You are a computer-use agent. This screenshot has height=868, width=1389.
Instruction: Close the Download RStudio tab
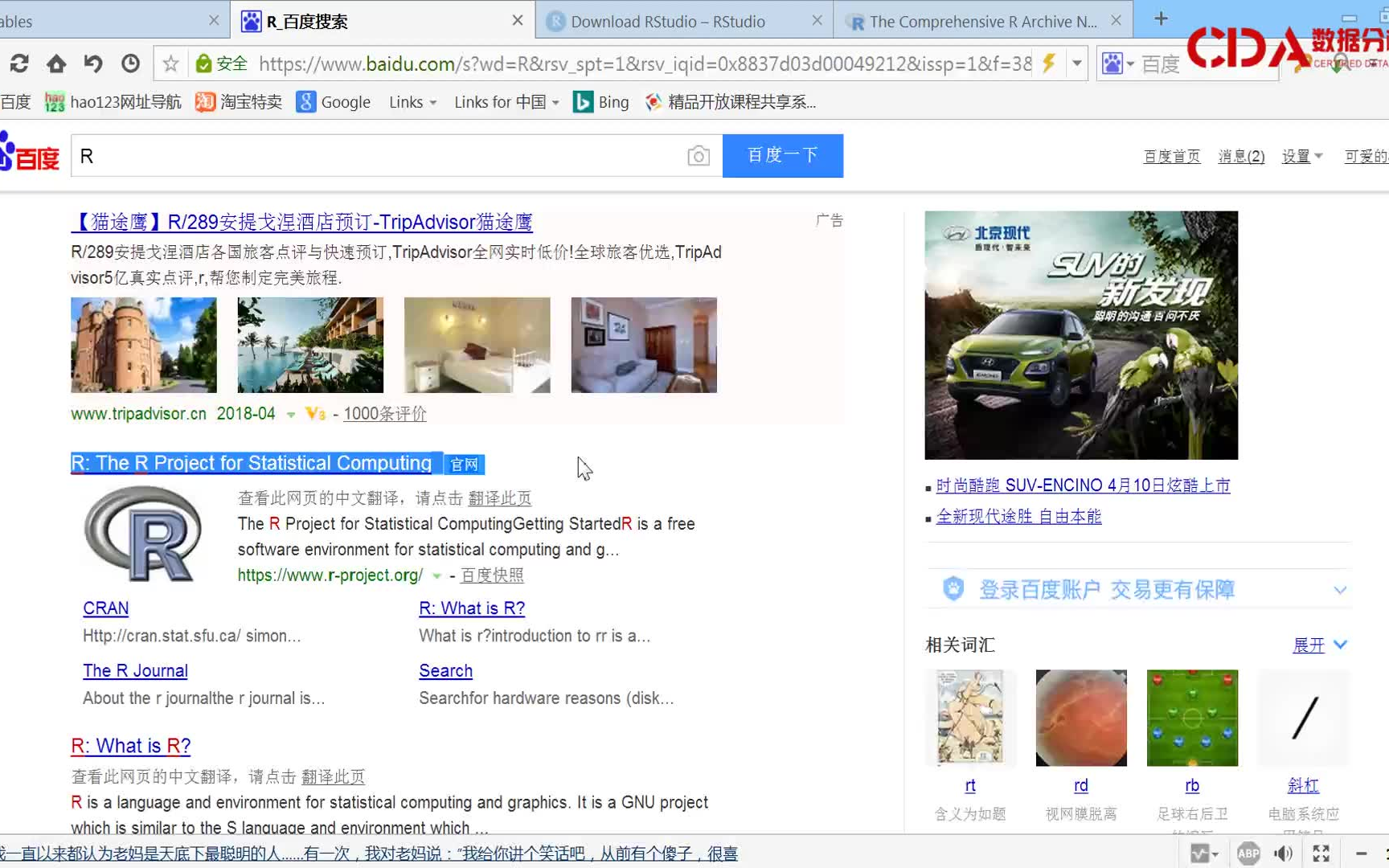coord(817,21)
